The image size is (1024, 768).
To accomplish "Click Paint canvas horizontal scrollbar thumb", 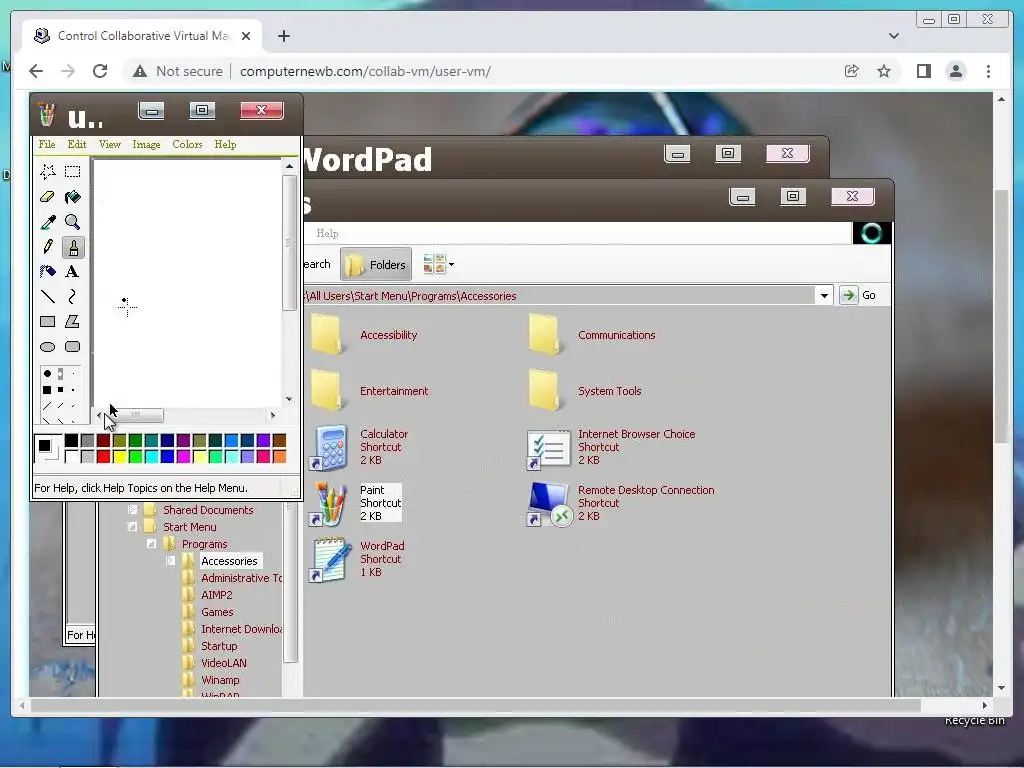I will point(134,415).
